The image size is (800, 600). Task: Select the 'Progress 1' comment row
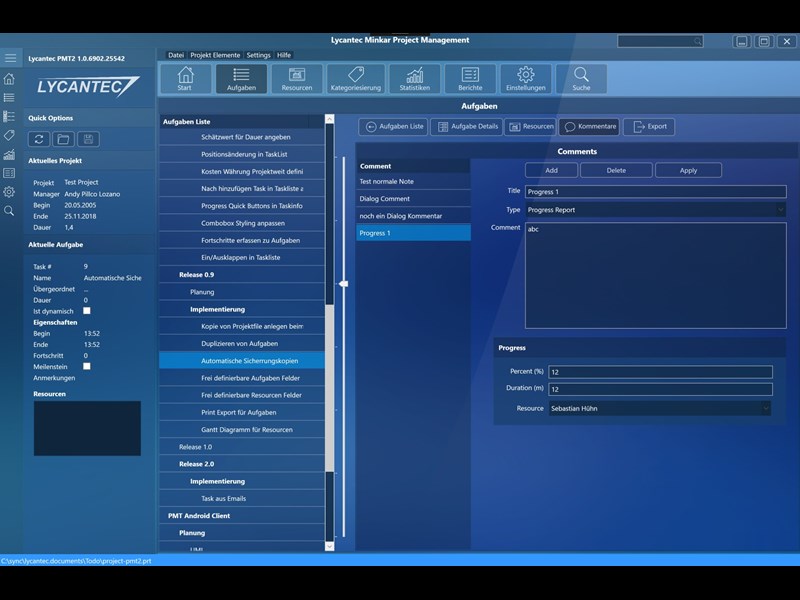[x=413, y=233]
